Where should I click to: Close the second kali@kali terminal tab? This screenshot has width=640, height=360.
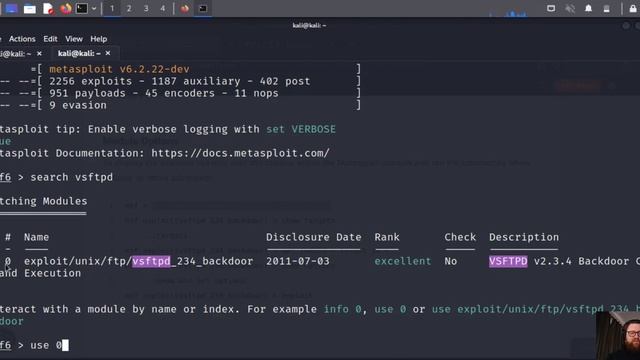[x=108, y=53]
